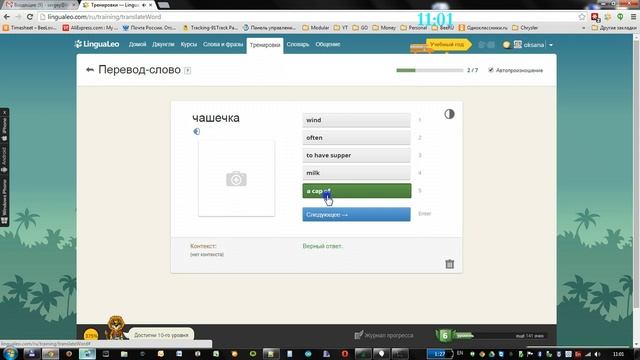Click the Учебный год yellow banner

[448, 44]
